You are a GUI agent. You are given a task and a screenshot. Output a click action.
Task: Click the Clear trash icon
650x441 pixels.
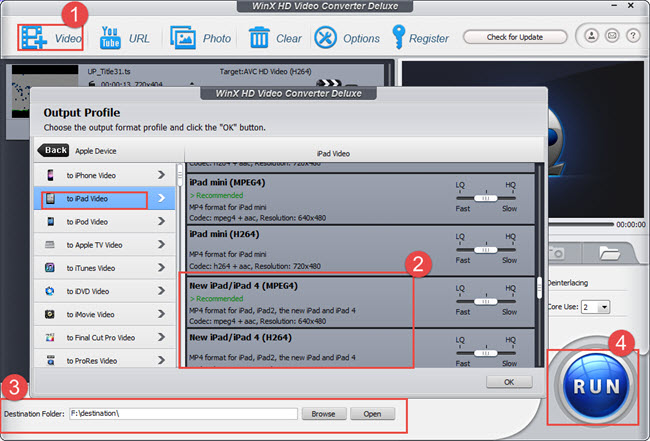[259, 38]
